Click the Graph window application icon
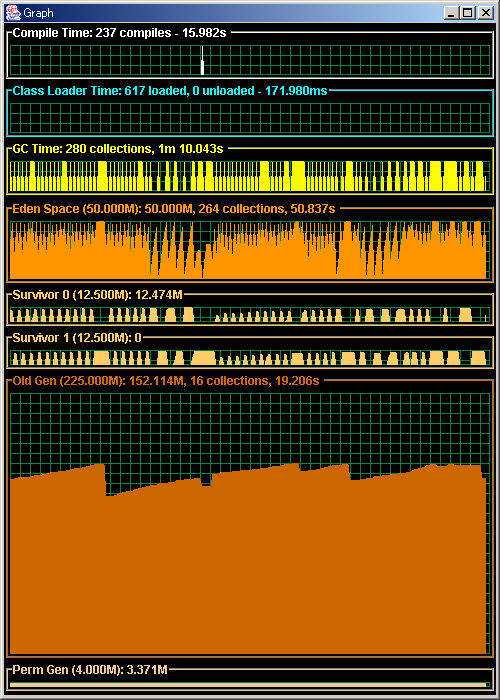The height and width of the screenshot is (700, 500). pyautogui.click(x=13, y=13)
